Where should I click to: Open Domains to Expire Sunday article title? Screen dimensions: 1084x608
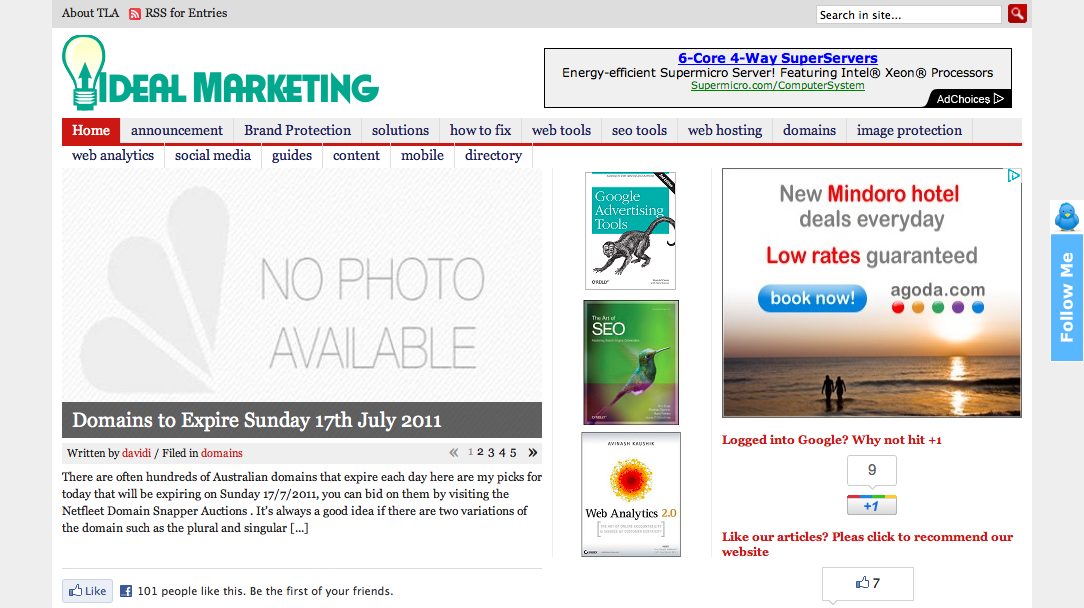[x=256, y=420]
